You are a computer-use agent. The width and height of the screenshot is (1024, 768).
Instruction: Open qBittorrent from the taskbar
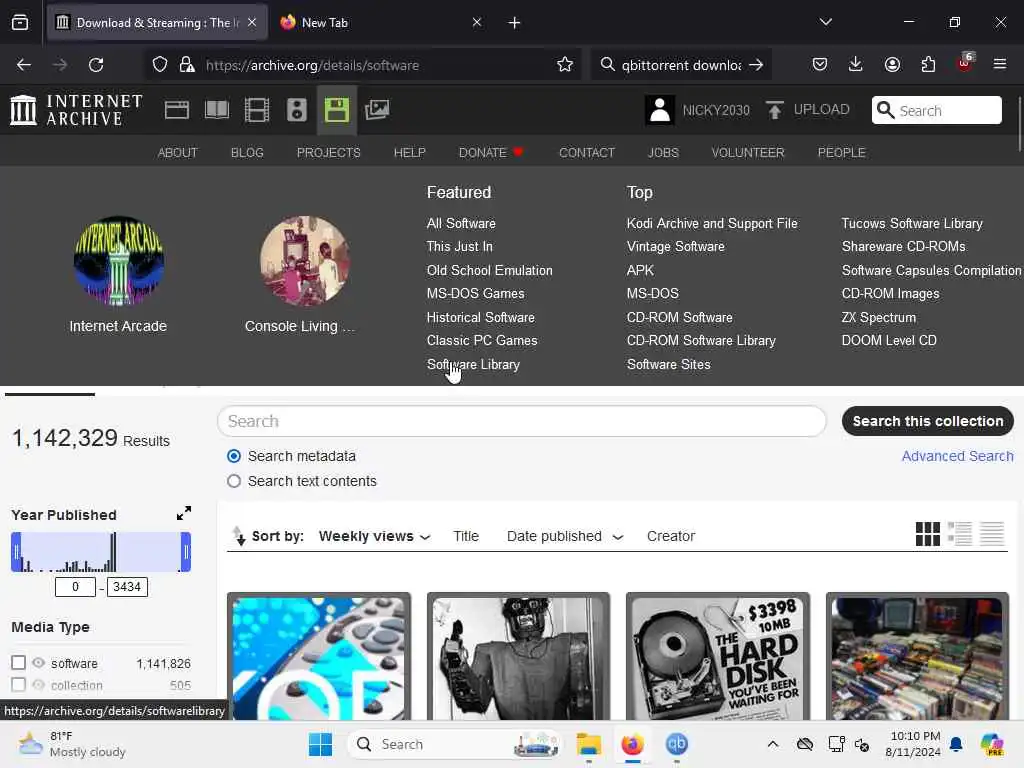677,744
